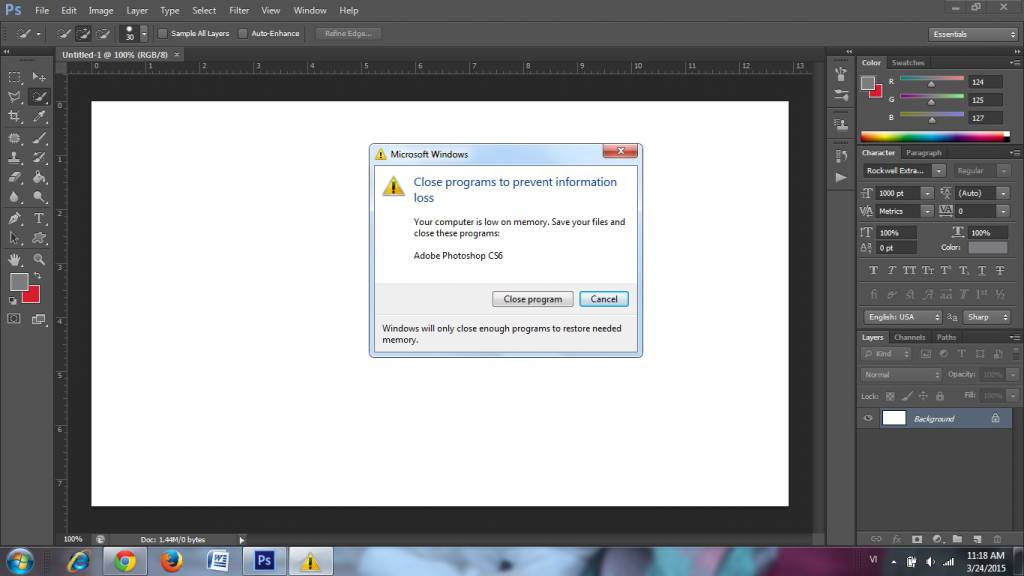Toggle Strikethrough in Character panel

[x=1000, y=270]
